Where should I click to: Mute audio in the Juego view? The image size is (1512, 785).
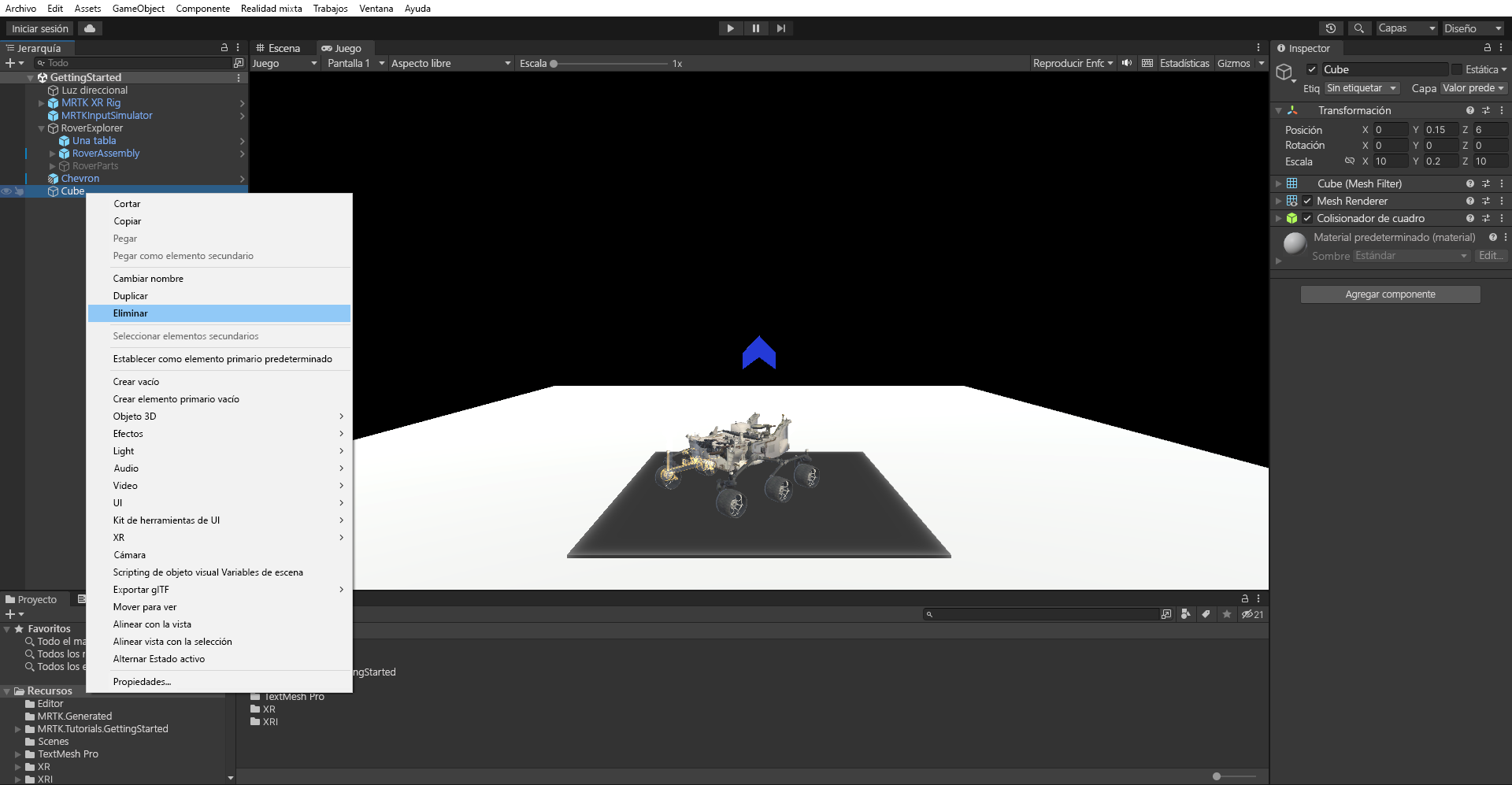click(x=1127, y=63)
